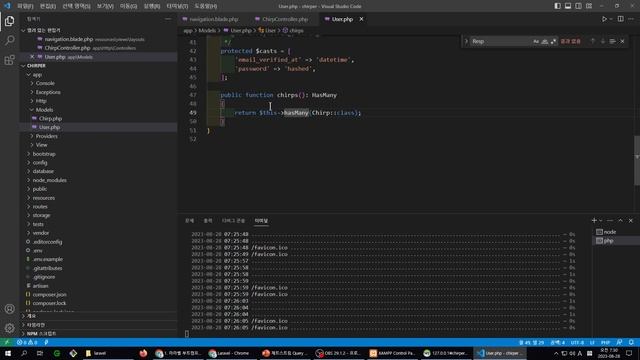Viewport: 640px width, 360px height.
Task: Click the PHP language mode in status bar
Action: click(x=605, y=342)
